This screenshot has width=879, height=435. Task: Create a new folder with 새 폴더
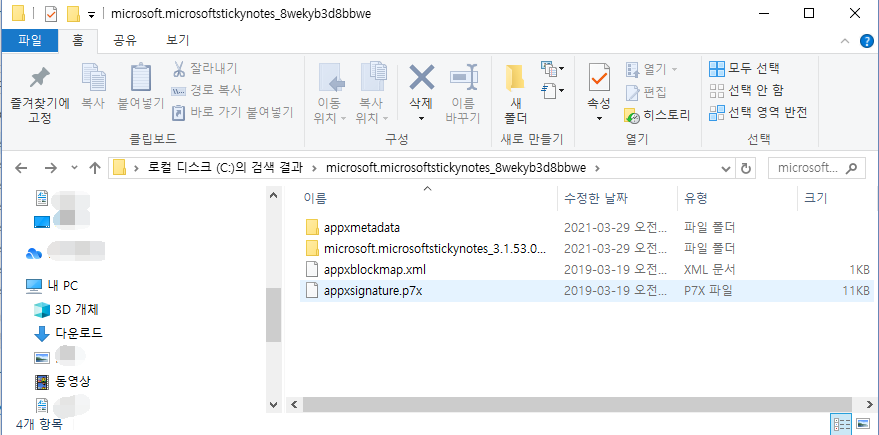[x=515, y=94]
